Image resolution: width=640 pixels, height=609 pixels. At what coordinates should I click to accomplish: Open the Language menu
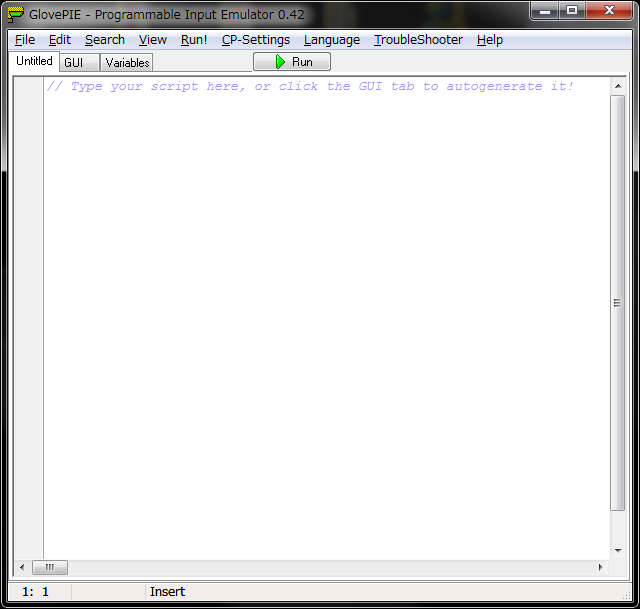332,40
